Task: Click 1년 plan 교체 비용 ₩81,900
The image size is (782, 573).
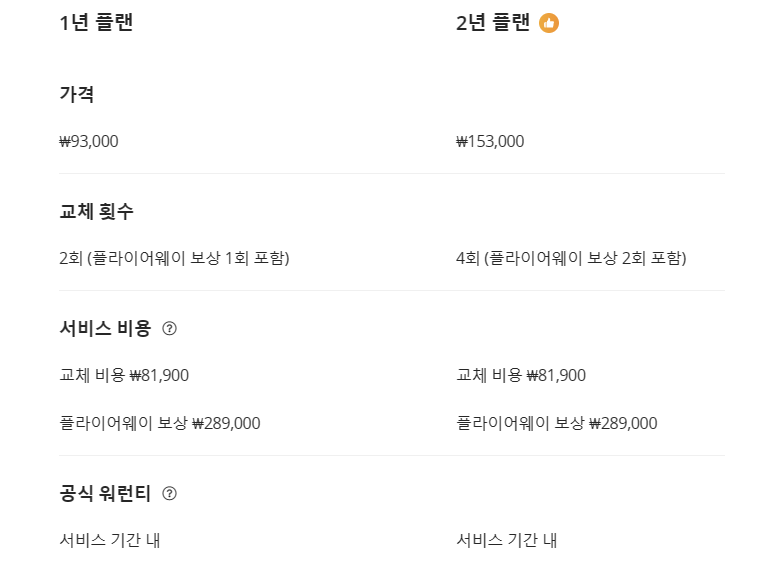Action: point(124,375)
